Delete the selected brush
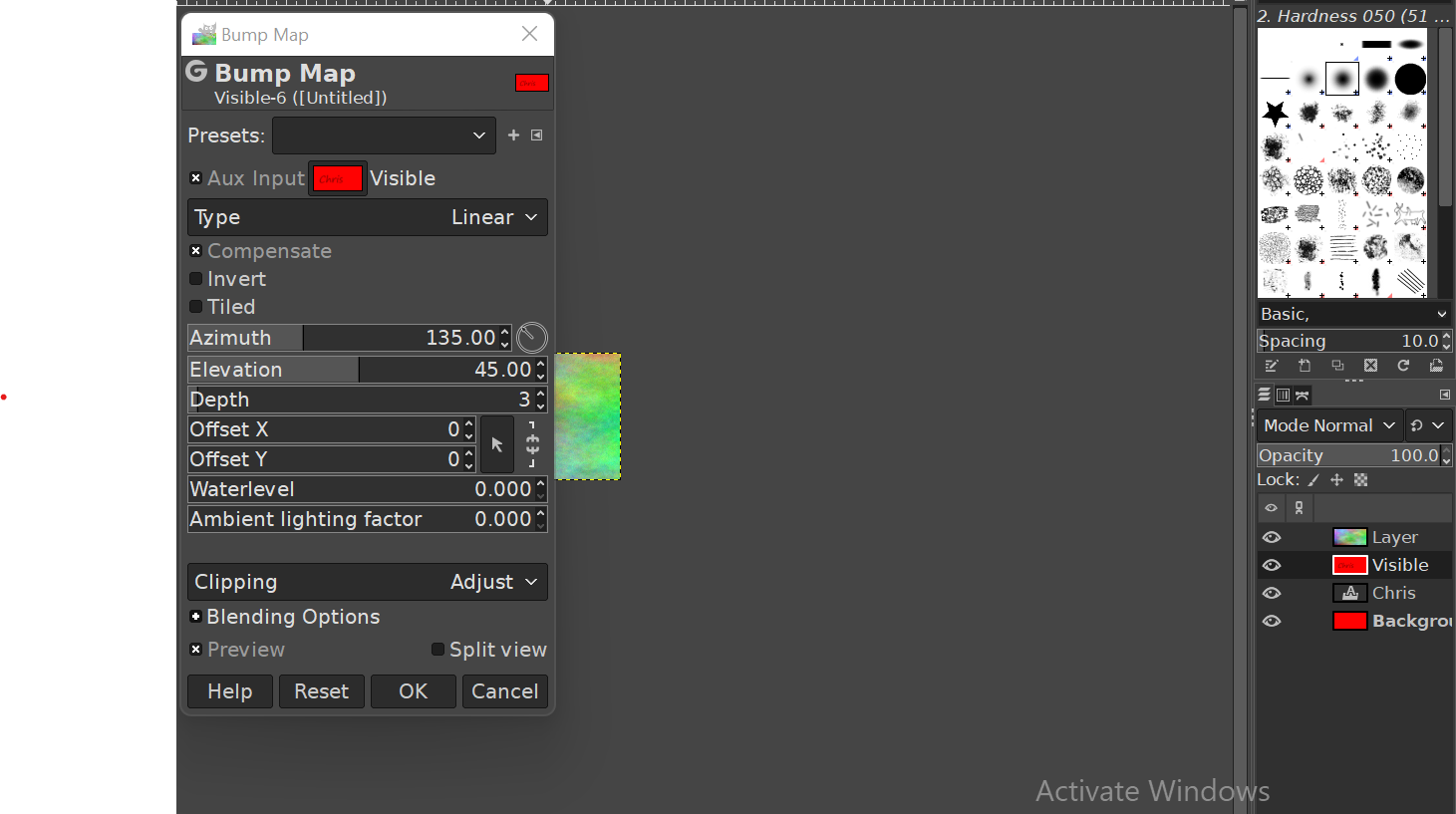1456x814 pixels. 1370,366
